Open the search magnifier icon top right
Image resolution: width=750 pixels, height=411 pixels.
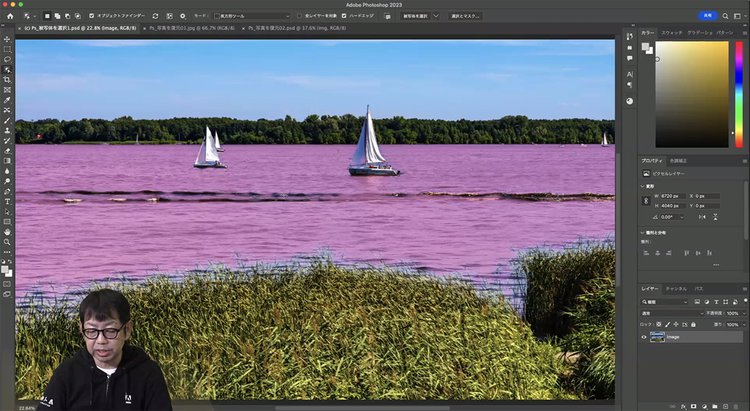point(725,16)
